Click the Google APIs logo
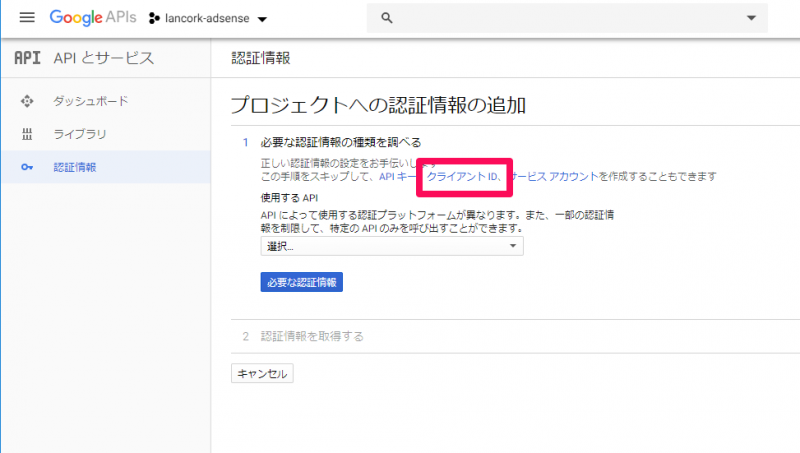The height and width of the screenshot is (453, 800). pyautogui.click(x=93, y=18)
